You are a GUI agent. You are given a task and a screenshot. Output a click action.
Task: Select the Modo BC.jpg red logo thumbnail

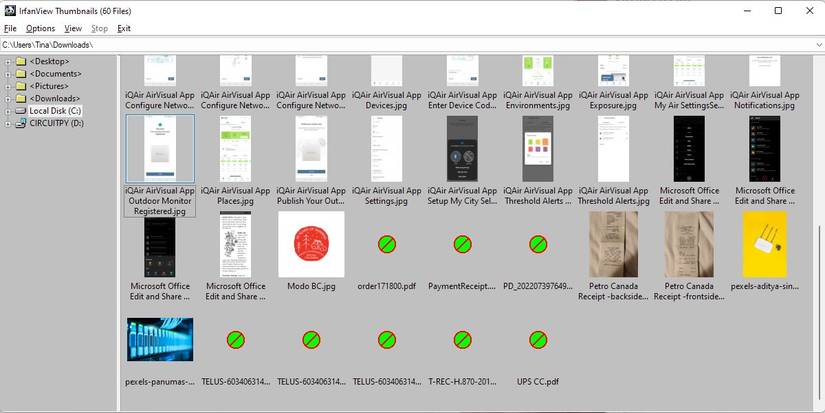(311, 244)
